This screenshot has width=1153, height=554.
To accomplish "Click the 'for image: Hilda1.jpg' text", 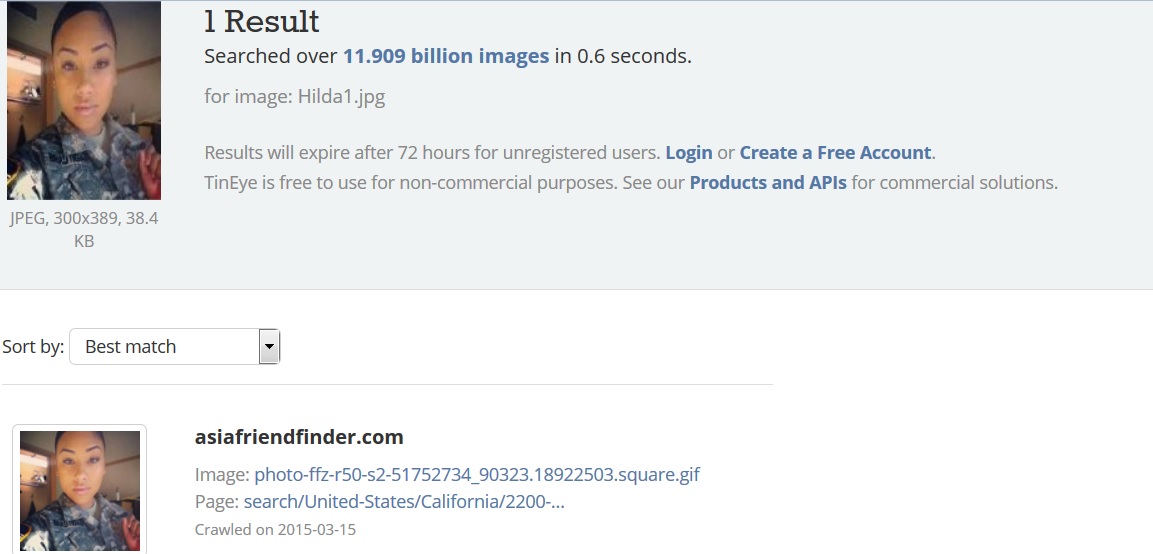I will [294, 97].
